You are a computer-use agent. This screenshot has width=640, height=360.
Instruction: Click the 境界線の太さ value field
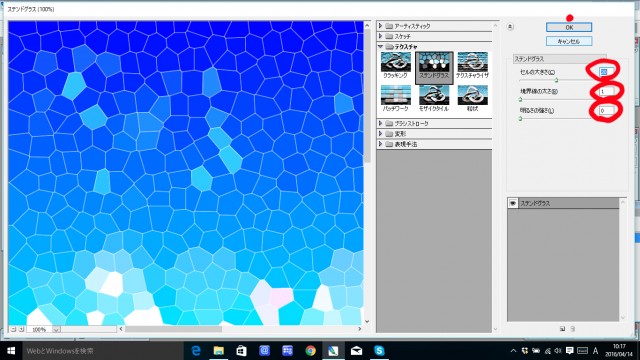pos(607,91)
